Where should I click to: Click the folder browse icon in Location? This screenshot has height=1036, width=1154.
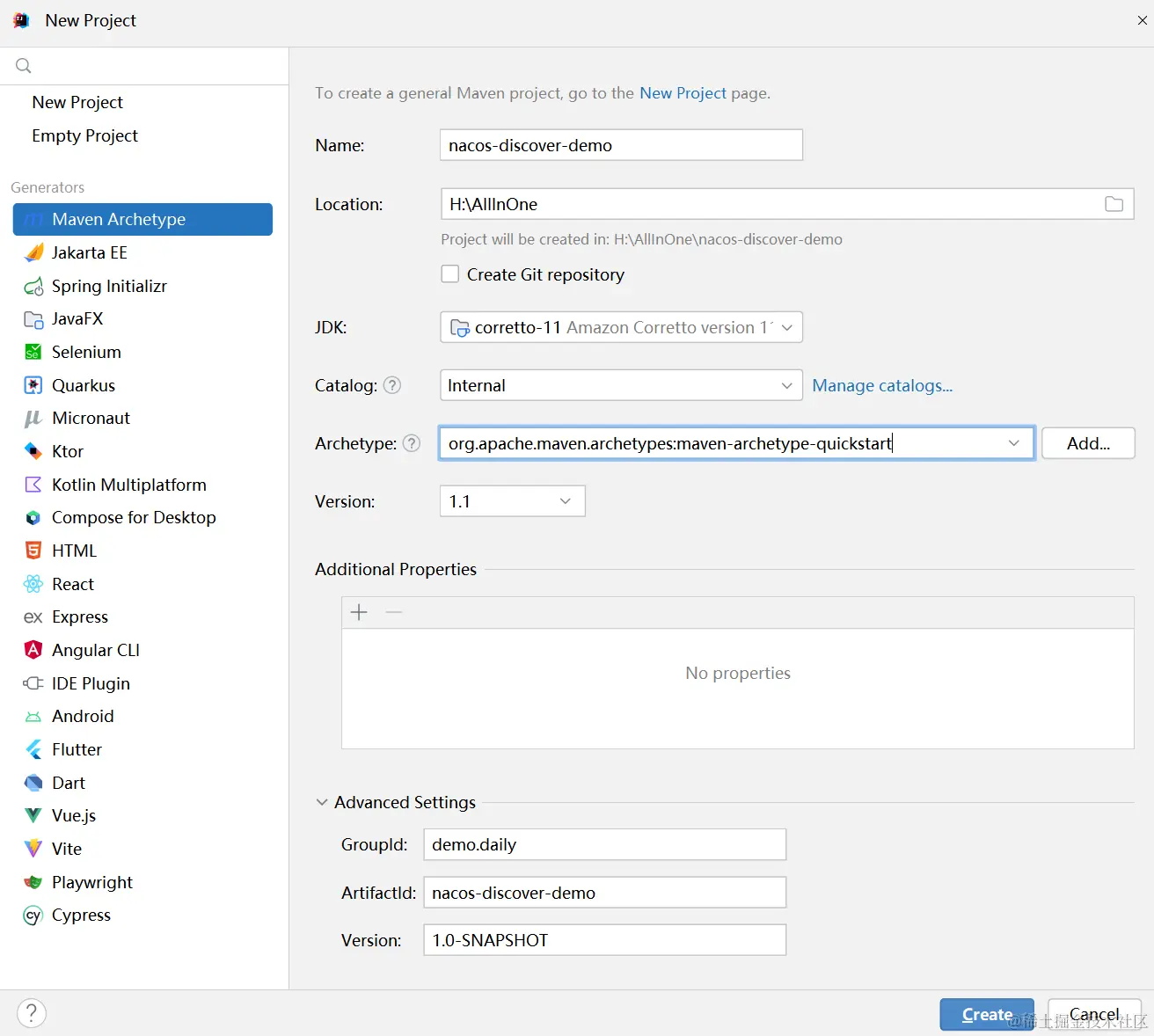point(1114,204)
